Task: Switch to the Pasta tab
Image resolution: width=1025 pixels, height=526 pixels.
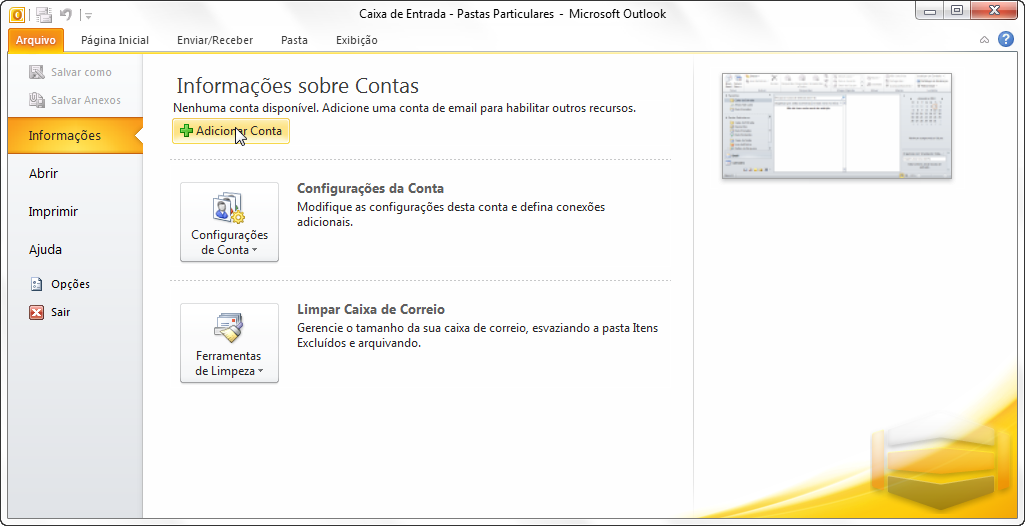Action: pyautogui.click(x=294, y=40)
